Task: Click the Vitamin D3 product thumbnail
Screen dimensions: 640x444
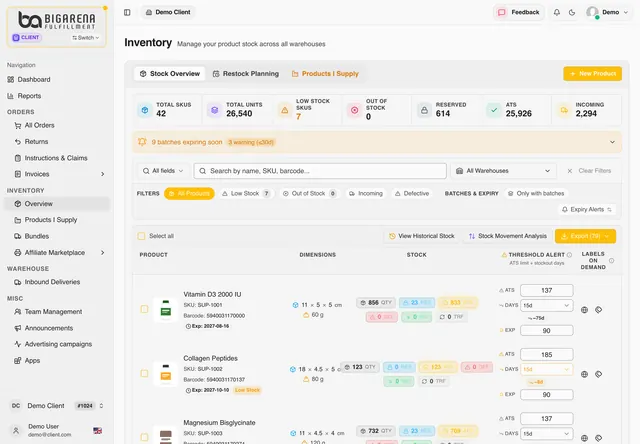Action: pyautogui.click(x=166, y=310)
